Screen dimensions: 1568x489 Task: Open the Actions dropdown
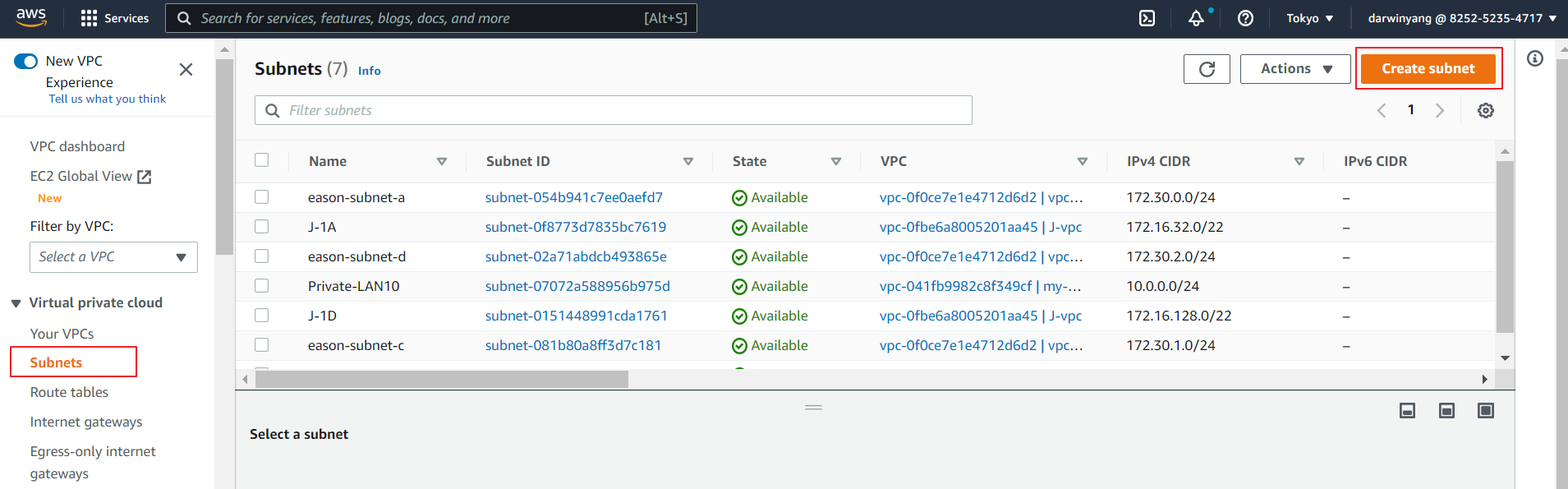(x=1294, y=69)
